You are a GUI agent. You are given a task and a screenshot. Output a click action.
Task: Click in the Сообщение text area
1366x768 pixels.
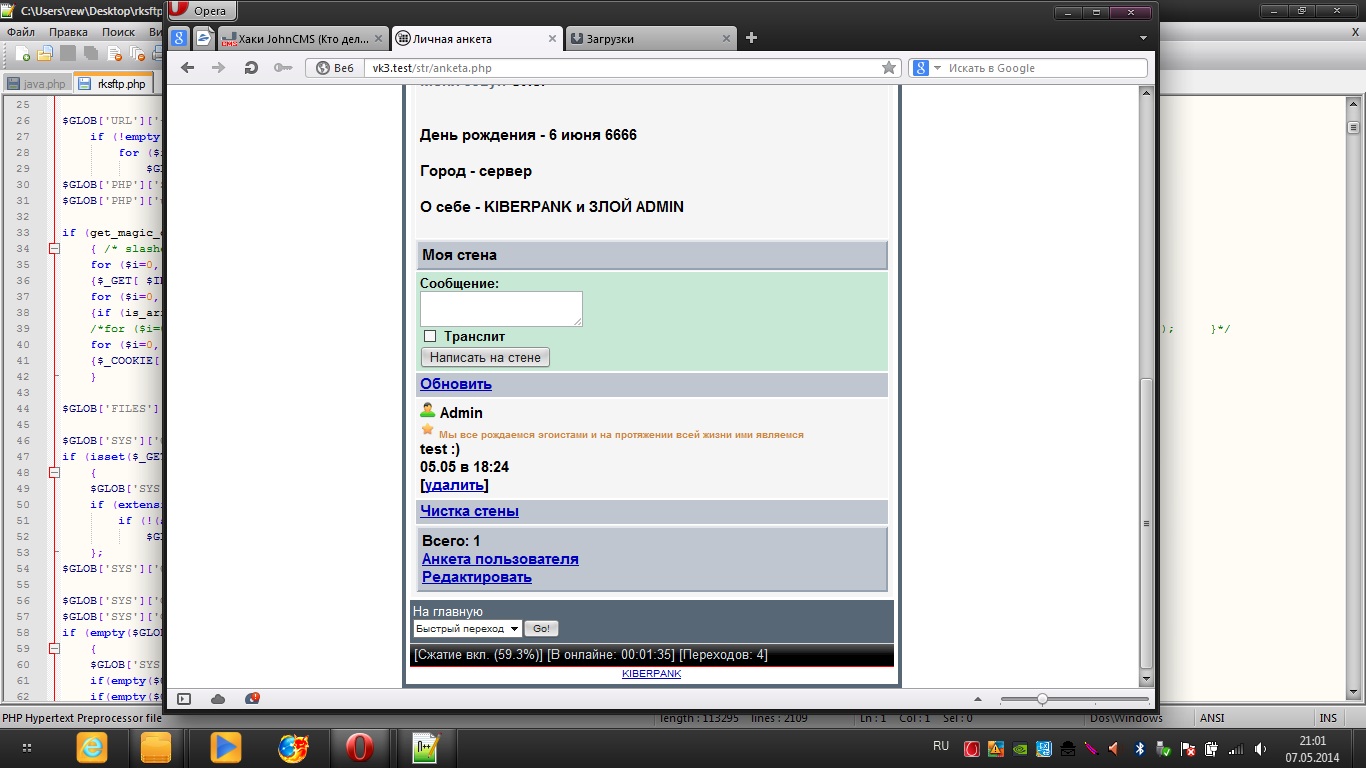click(x=501, y=309)
